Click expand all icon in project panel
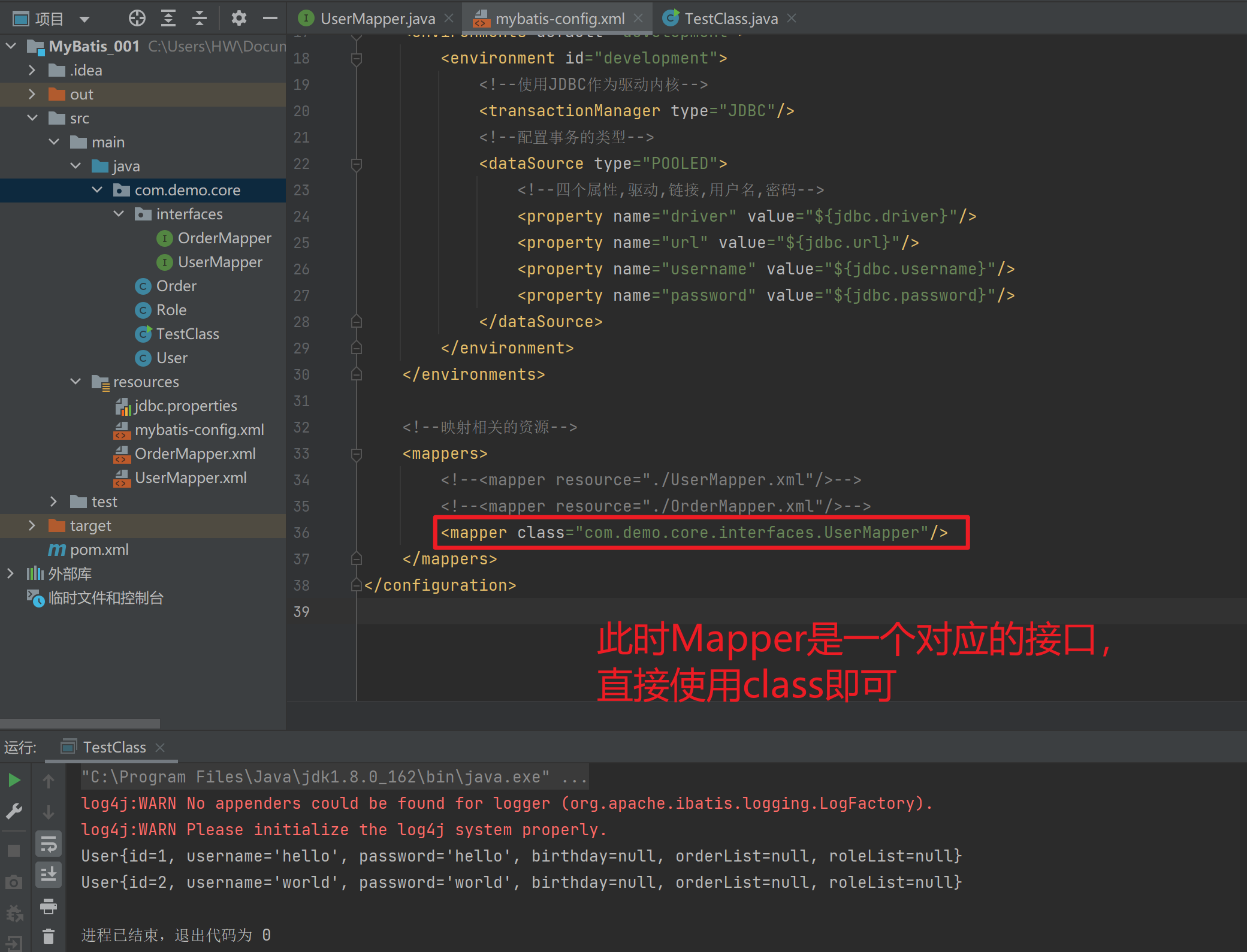Image resolution: width=1247 pixels, height=952 pixels. (168, 19)
